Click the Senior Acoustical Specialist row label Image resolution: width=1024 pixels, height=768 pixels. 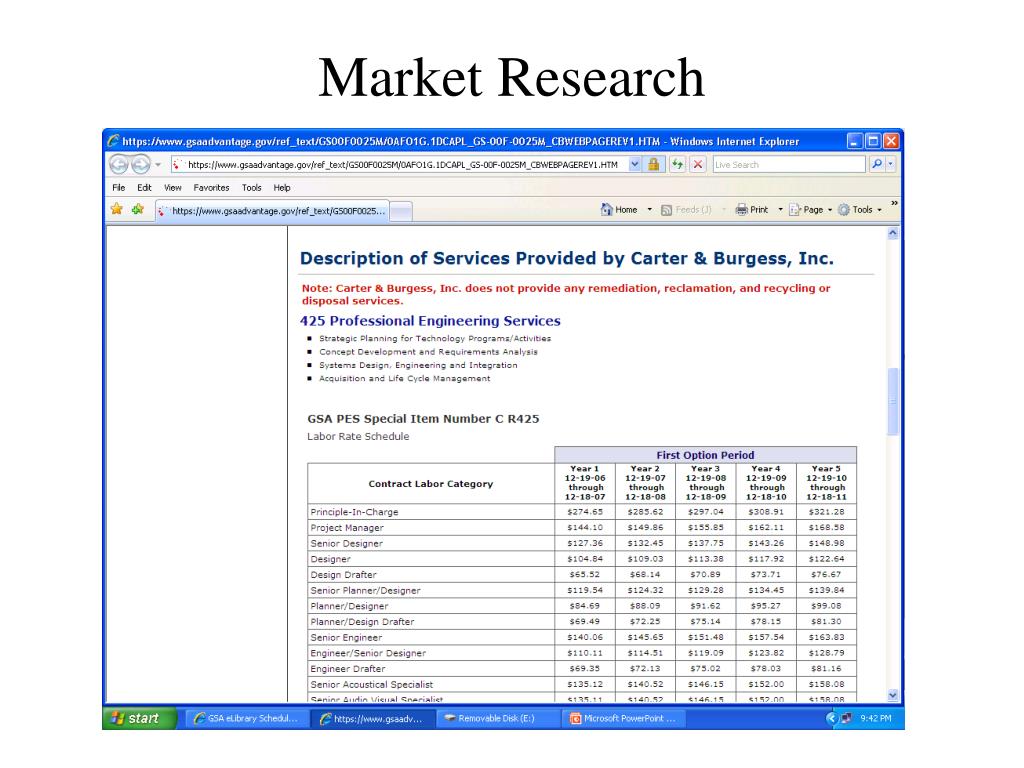(372, 684)
